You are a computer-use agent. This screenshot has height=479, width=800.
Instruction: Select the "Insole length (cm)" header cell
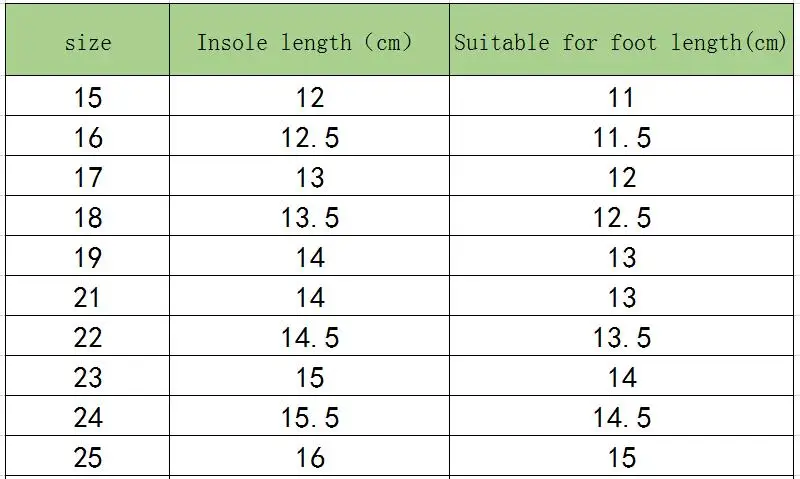pos(304,42)
